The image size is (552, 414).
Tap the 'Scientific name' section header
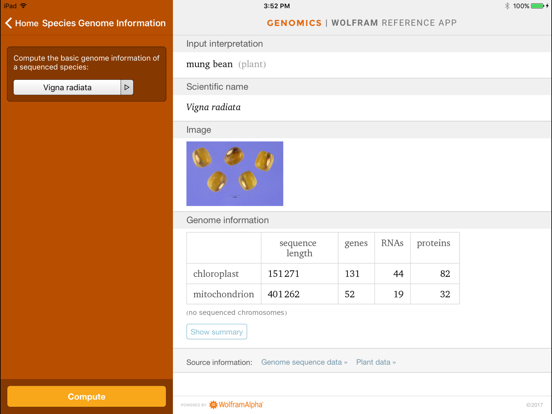[217, 87]
